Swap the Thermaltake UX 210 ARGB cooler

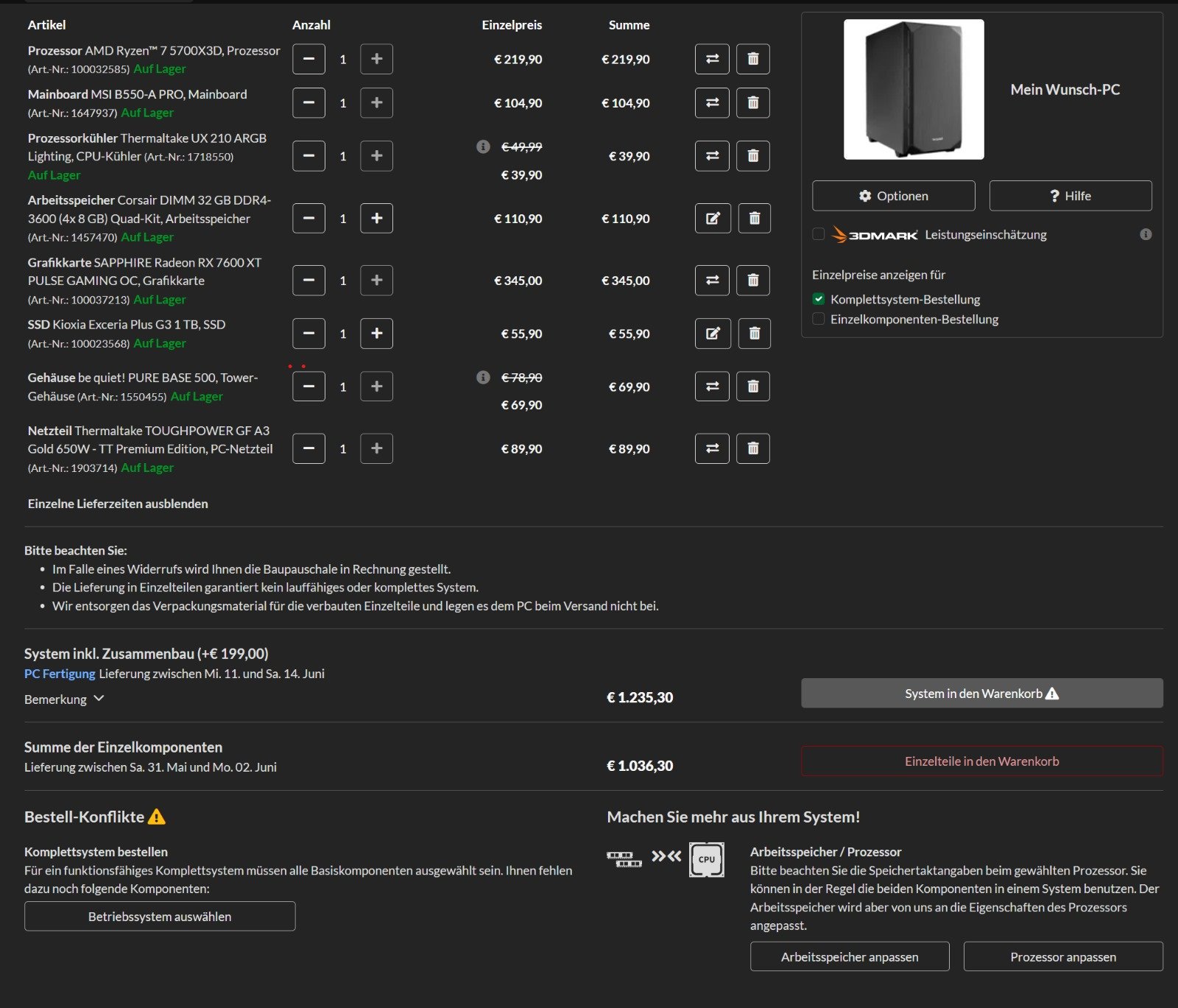coord(712,156)
